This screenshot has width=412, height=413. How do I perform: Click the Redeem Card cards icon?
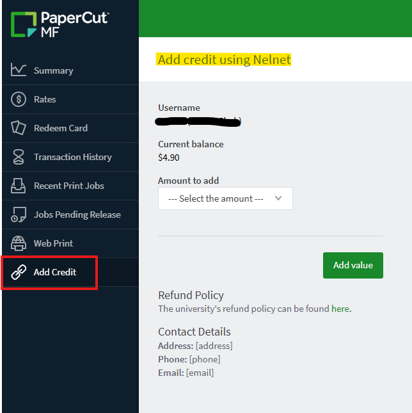(18, 128)
